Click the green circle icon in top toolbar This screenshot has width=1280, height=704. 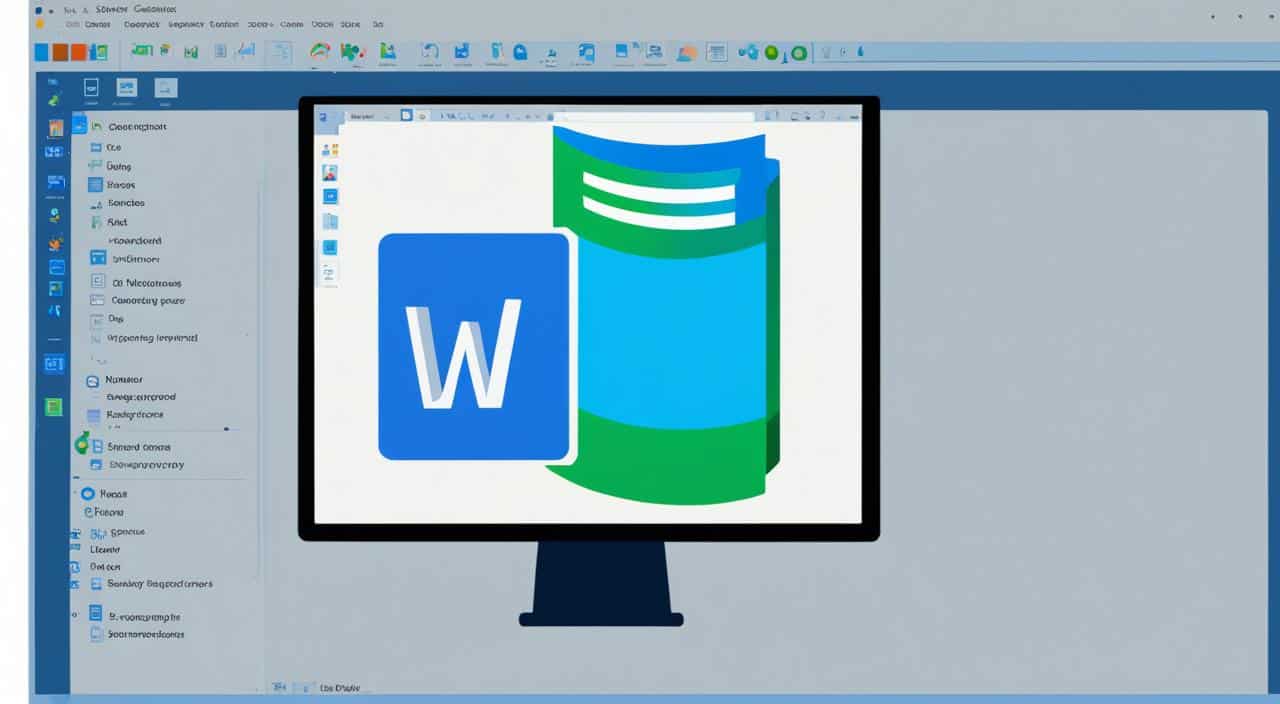772,53
